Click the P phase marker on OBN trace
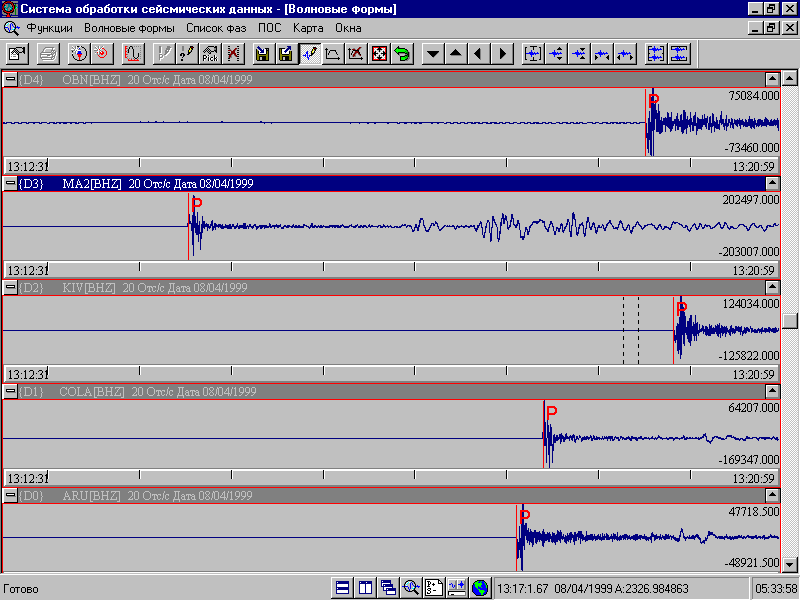The width and height of the screenshot is (800, 600). 654,100
